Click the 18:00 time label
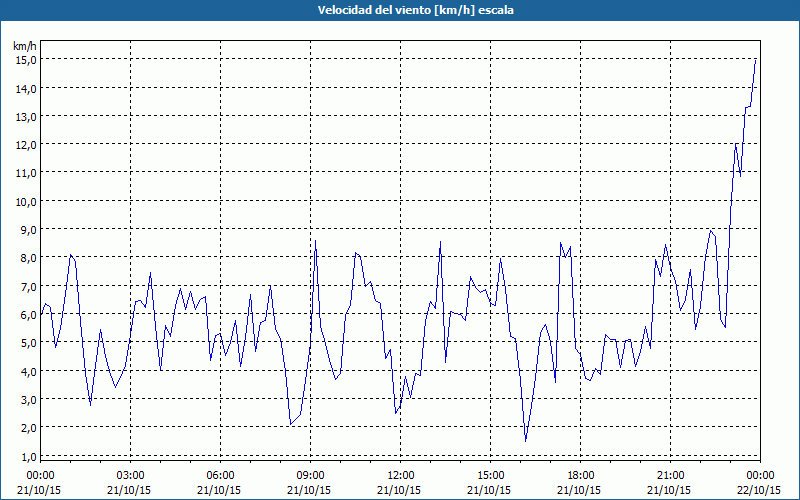Screen dimensions: 800x500 pyautogui.click(x=581, y=476)
